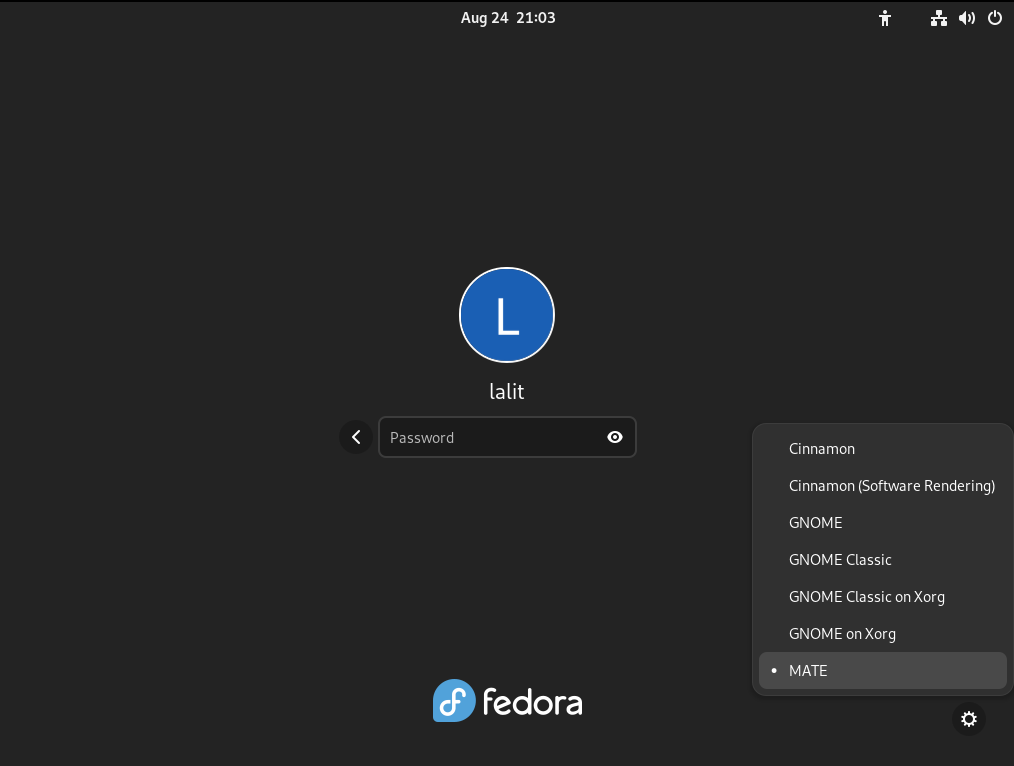Open the session chooser gear icon
Image resolution: width=1014 pixels, height=766 pixels.
tap(968, 719)
